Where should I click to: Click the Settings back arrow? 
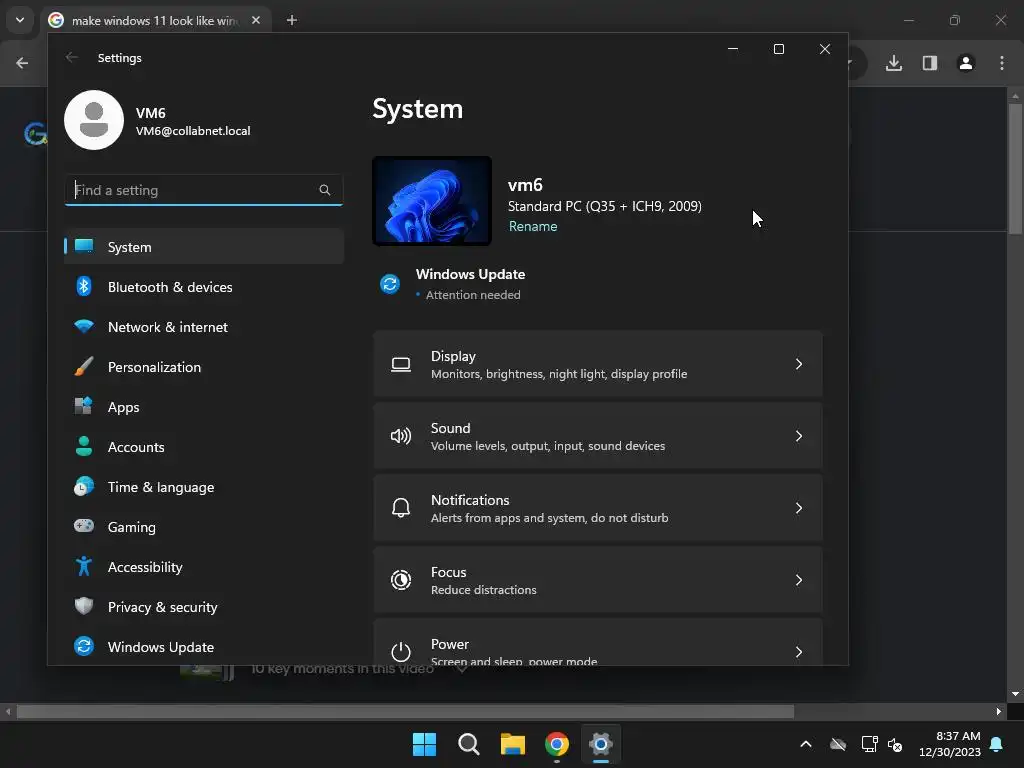pos(72,57)
